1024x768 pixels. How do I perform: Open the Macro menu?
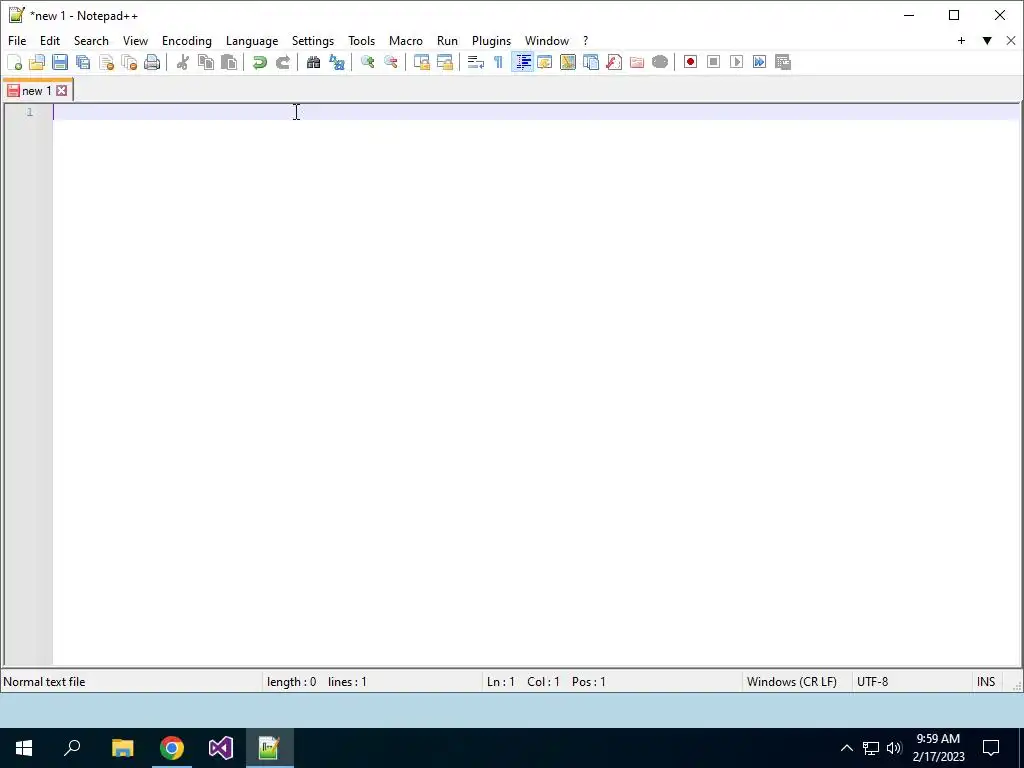pos(406,40)
